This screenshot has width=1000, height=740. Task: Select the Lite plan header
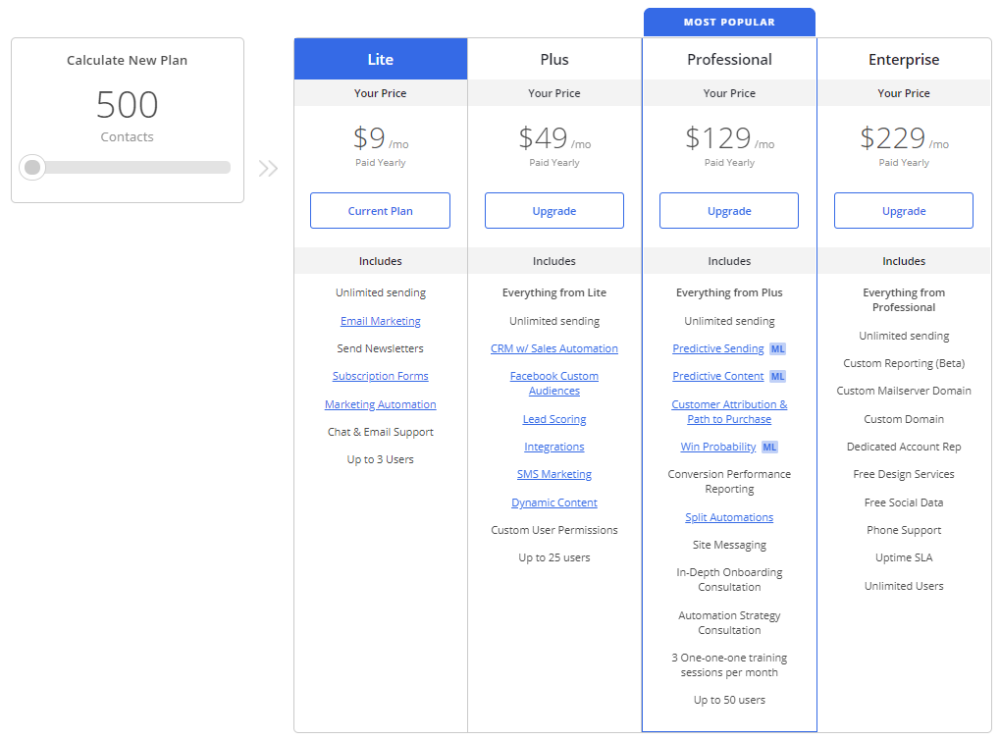(x=380, y=59)
